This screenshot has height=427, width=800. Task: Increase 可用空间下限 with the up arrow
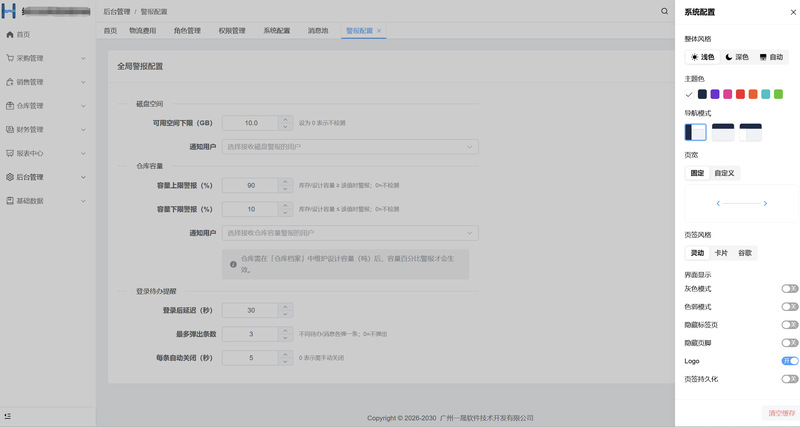pos(285,120)
